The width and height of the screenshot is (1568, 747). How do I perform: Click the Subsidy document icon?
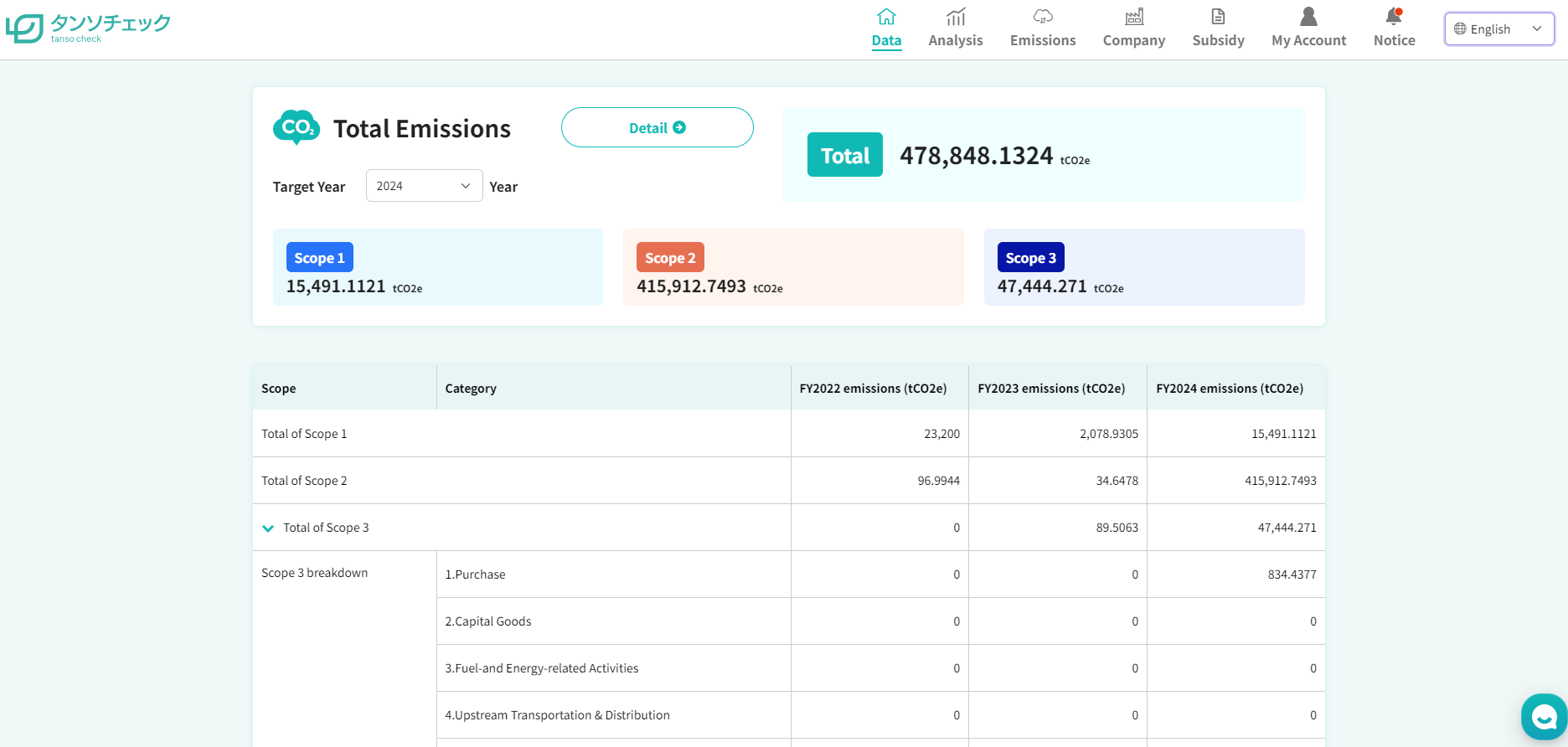[1218, 17]
